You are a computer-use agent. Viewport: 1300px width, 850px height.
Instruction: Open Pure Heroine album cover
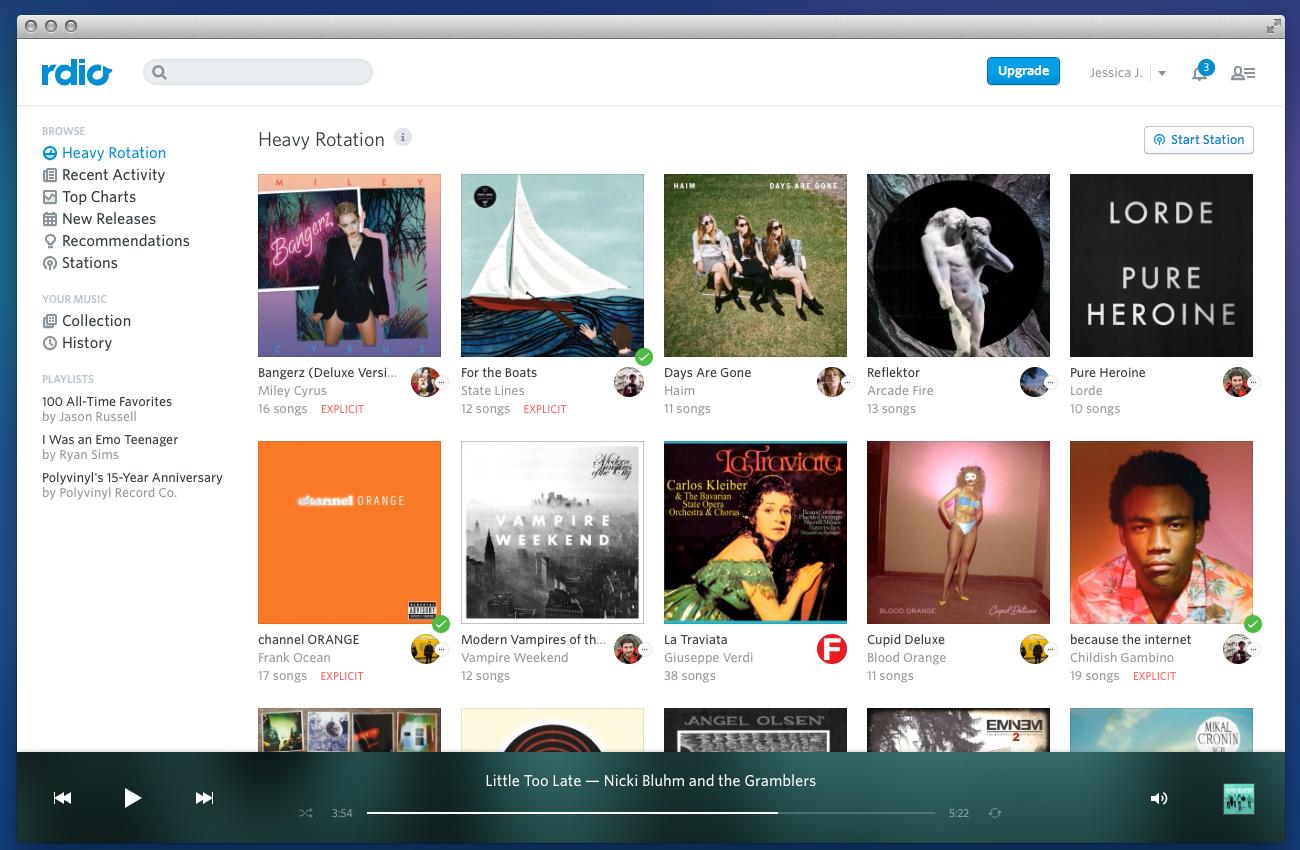(x=1161, y=265)
